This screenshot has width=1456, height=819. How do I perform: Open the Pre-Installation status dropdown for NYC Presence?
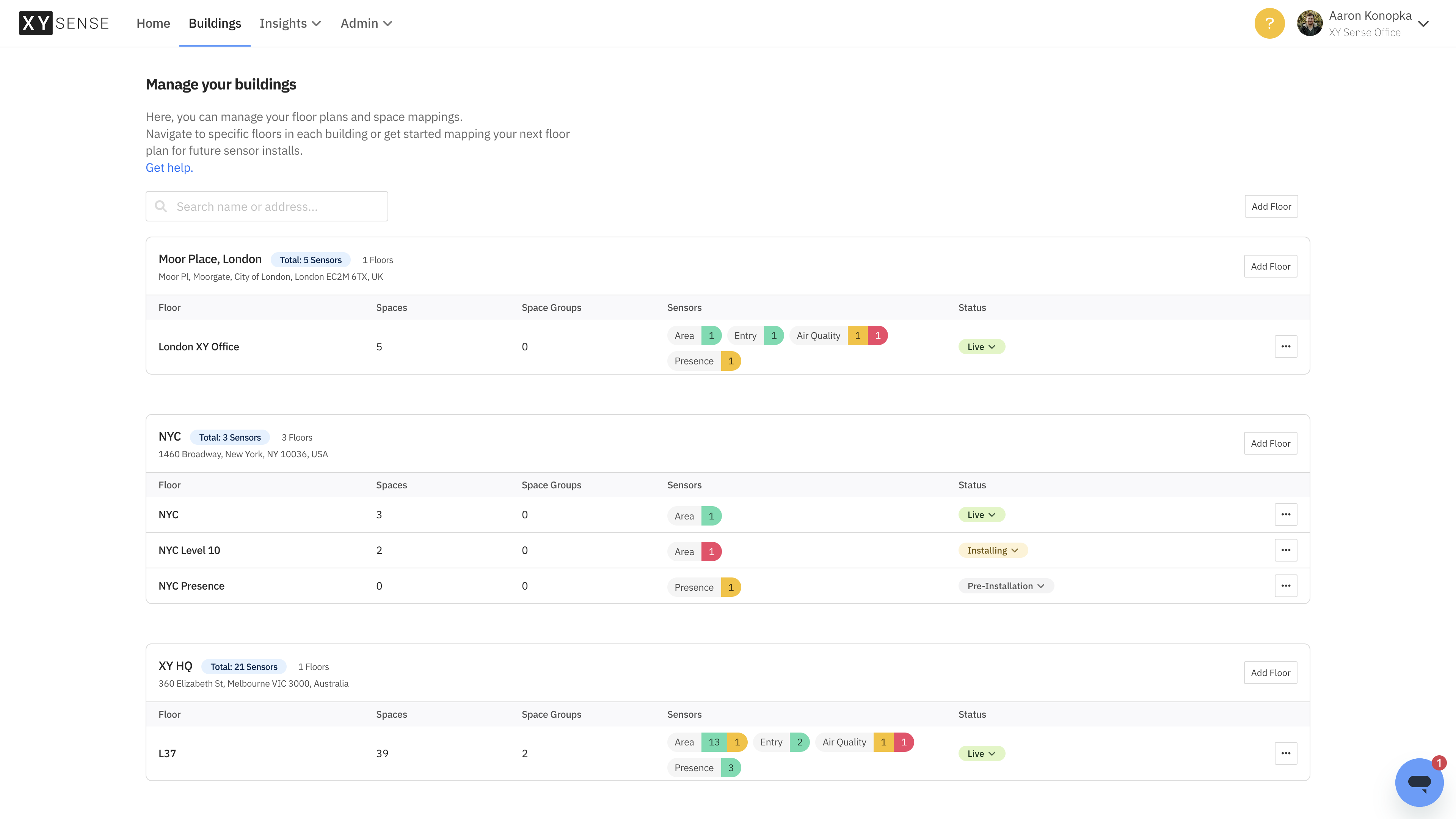point(1006,585)
